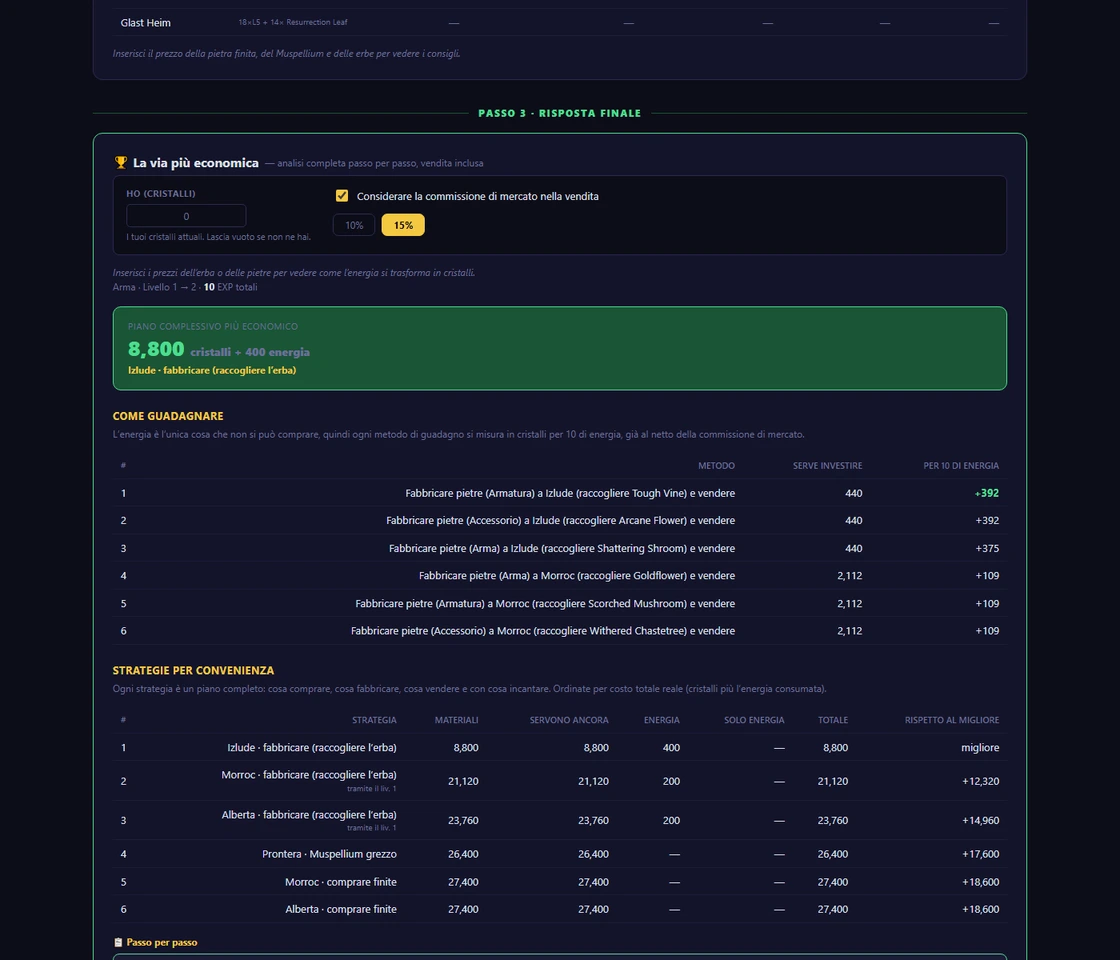Select the Morroc comprare finite strategy
The width and height of the screenshot is (1120, 960).
559,882
